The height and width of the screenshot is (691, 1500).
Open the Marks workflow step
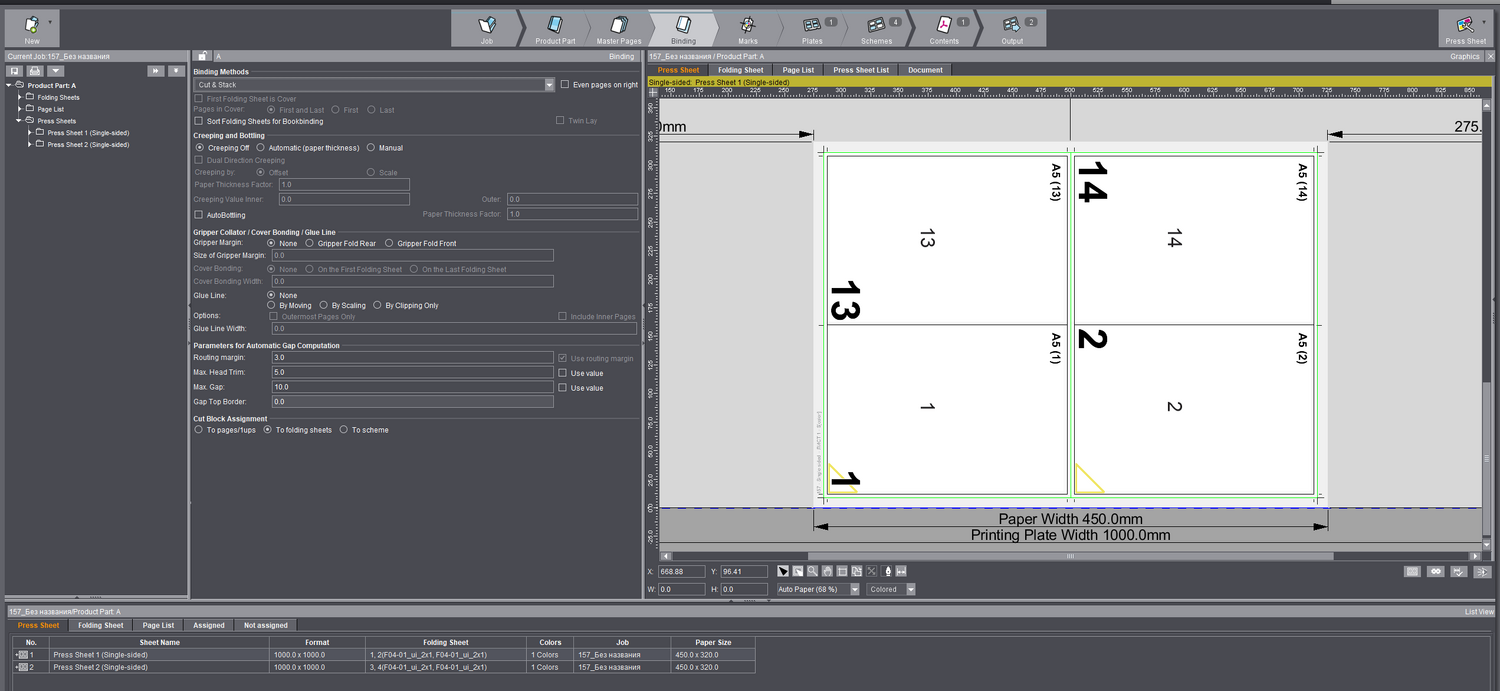[x=748, y=29]
